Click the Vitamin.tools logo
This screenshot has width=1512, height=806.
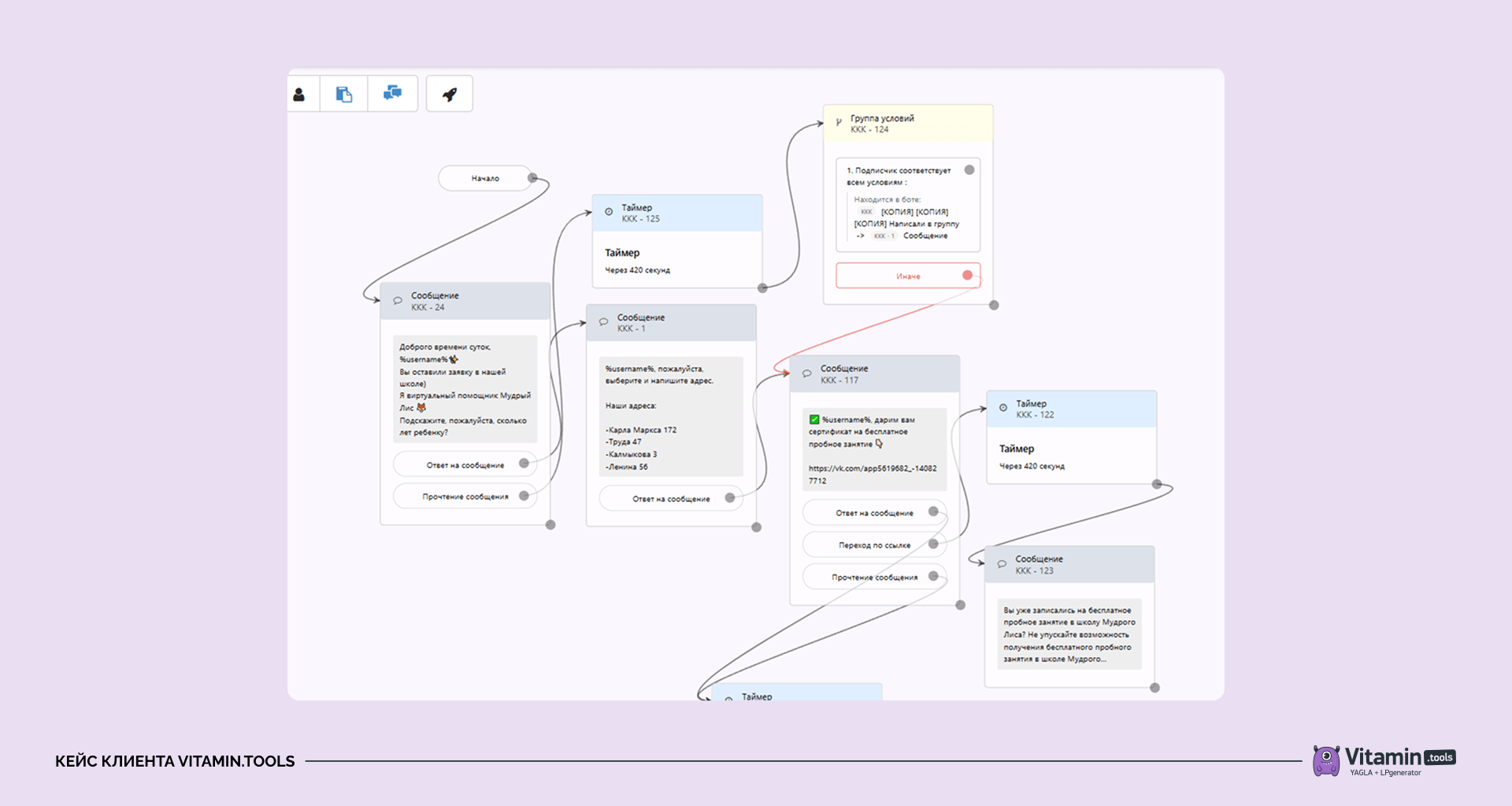[1384, 760]
